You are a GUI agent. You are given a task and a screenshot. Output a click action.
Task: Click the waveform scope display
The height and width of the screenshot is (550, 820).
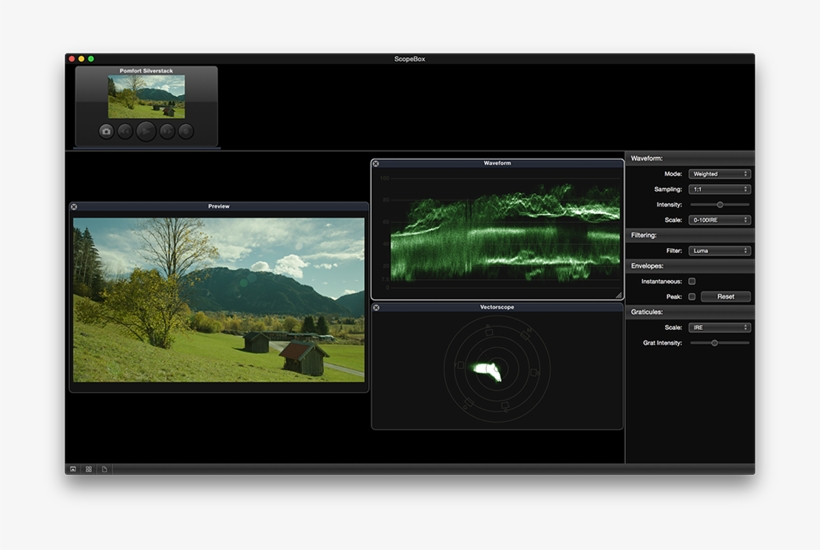pyautogui.click(x=497, y=233)
